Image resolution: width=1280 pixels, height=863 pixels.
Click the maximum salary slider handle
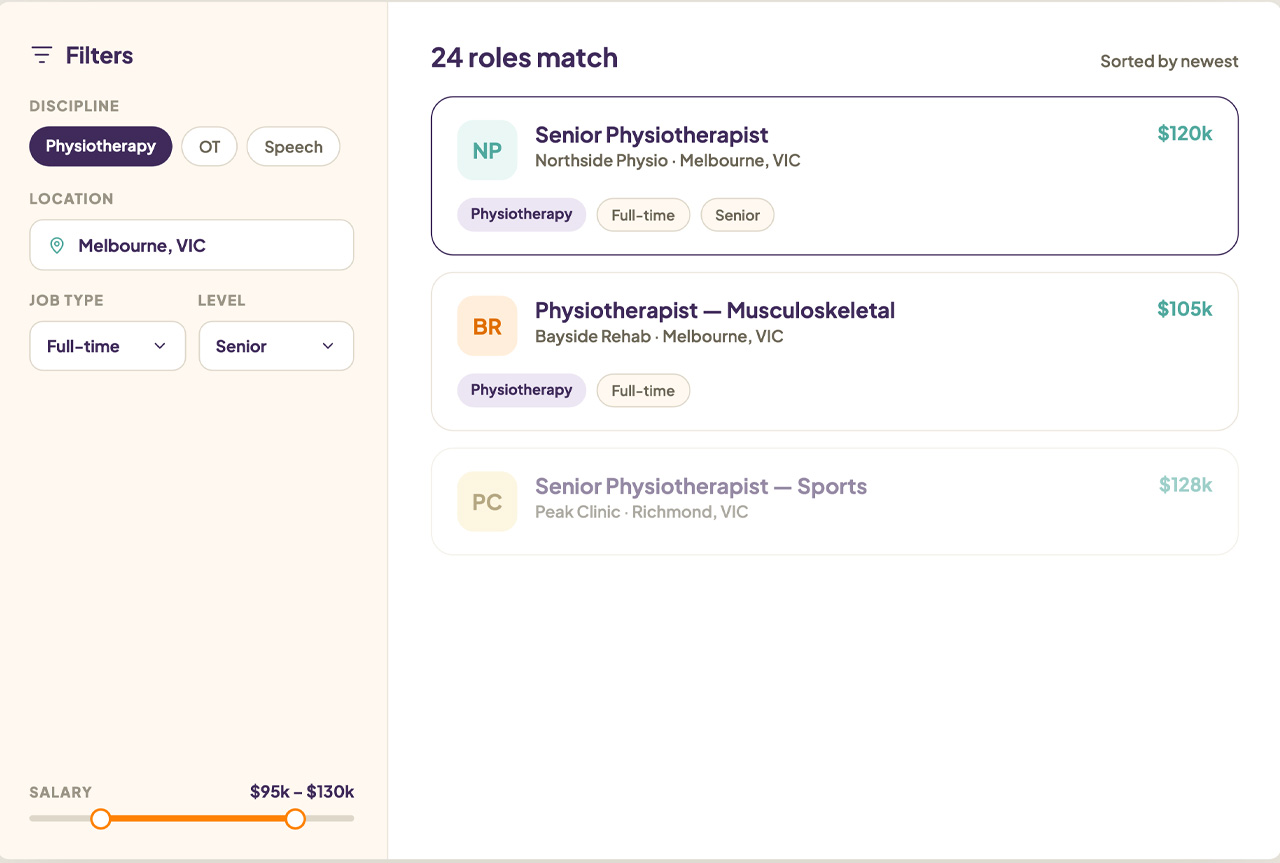pos(295,819)
